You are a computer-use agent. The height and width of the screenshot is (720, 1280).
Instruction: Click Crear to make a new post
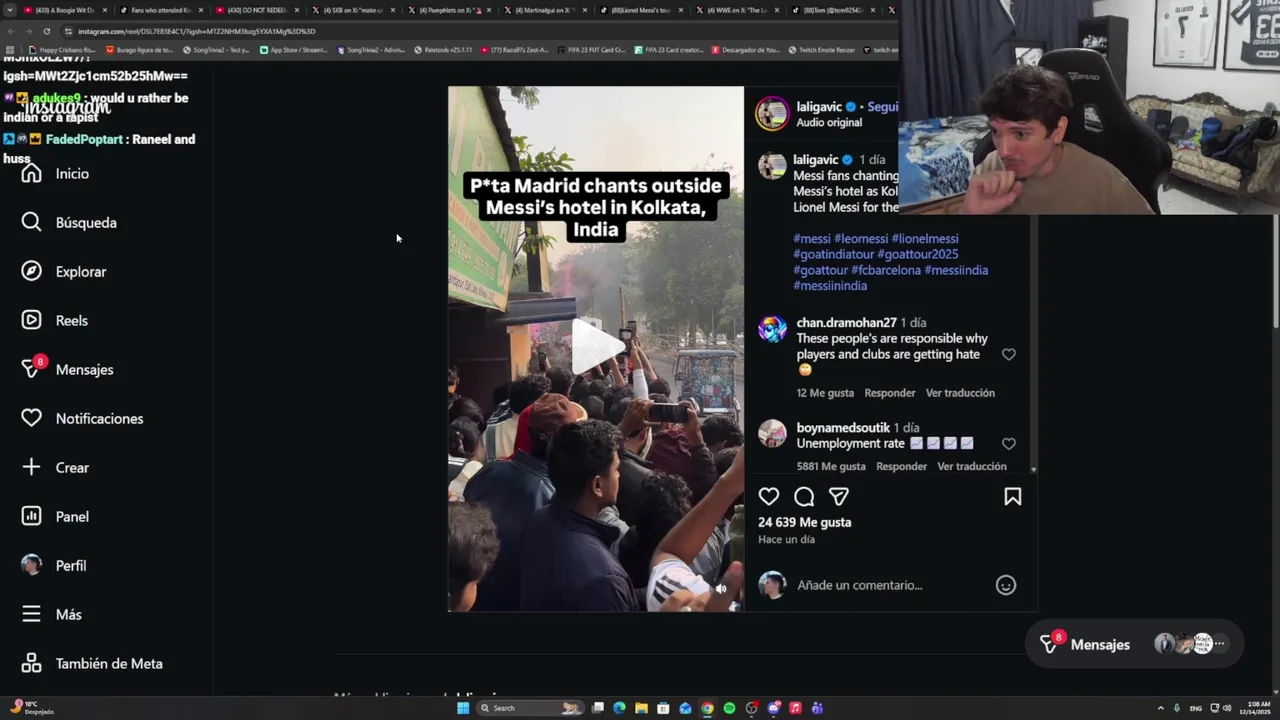pyautogui.click(x=55, y=468)
